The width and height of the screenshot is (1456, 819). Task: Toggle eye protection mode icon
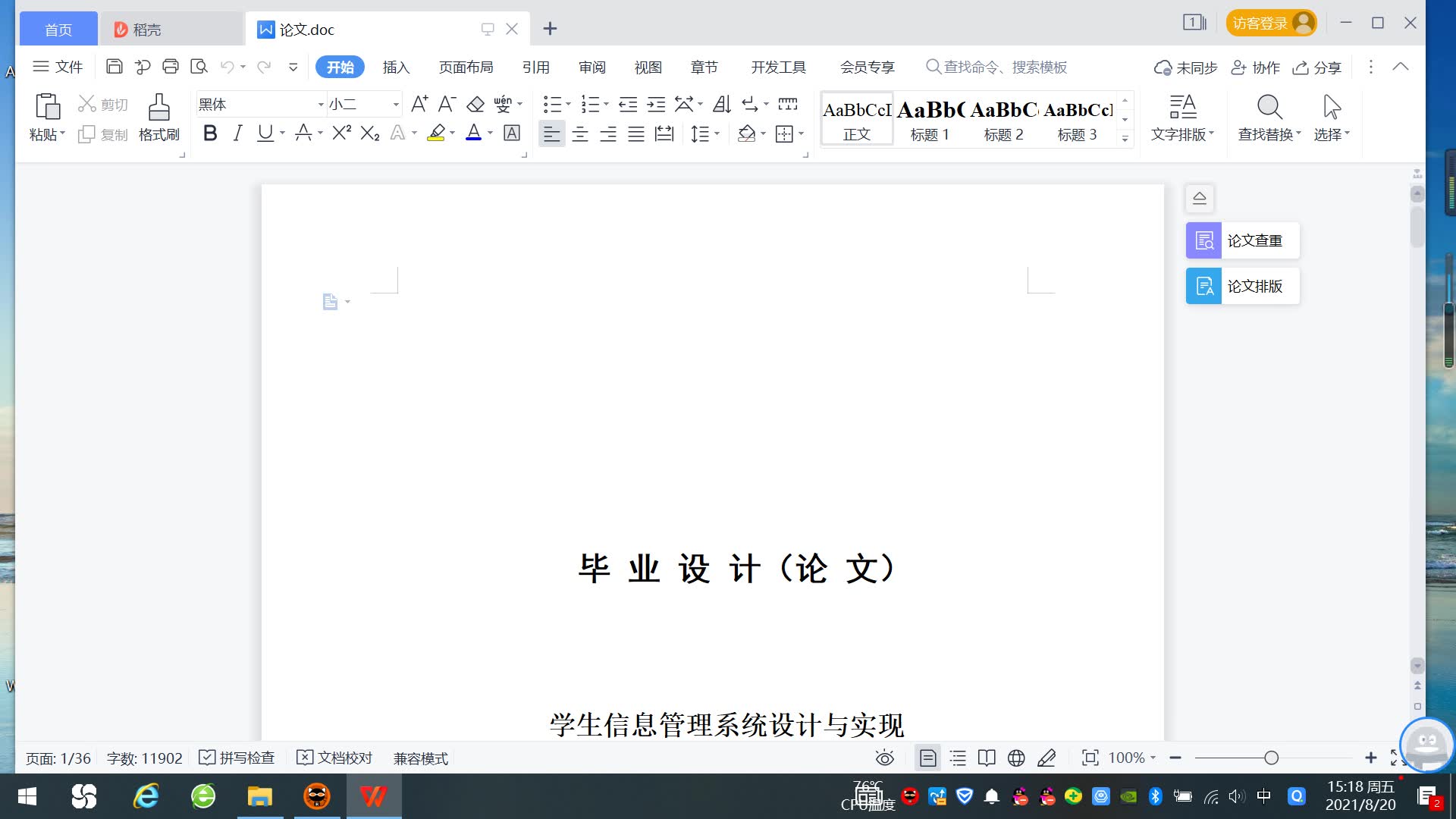pyautogui.click(x=884, y=758)
